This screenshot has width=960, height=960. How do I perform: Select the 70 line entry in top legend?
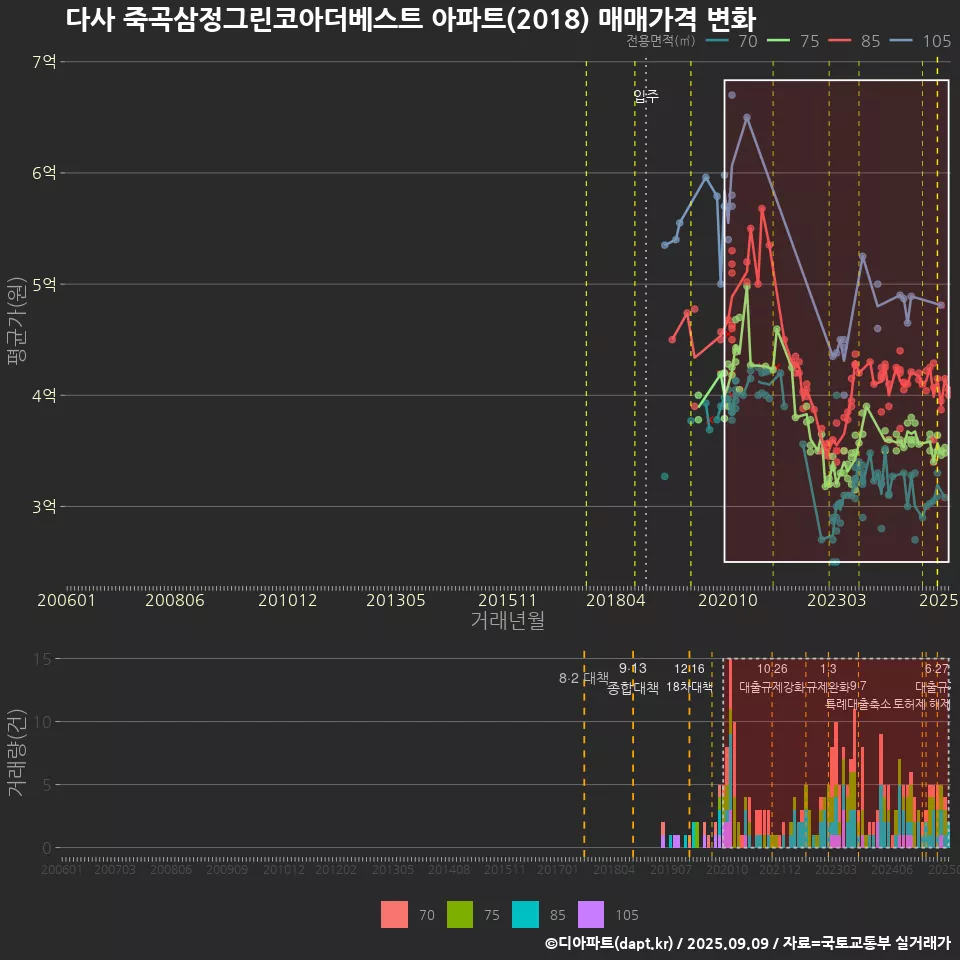(x=731, y=41)
